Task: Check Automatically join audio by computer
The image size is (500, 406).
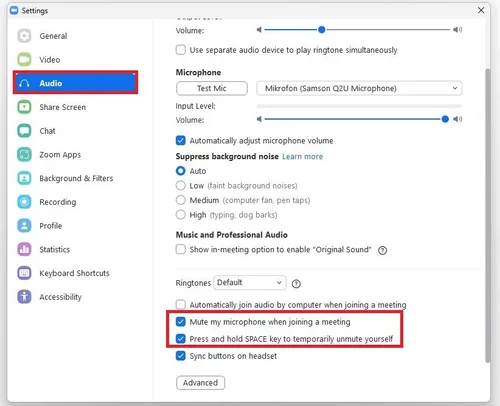Action: [x=181, y=304]
